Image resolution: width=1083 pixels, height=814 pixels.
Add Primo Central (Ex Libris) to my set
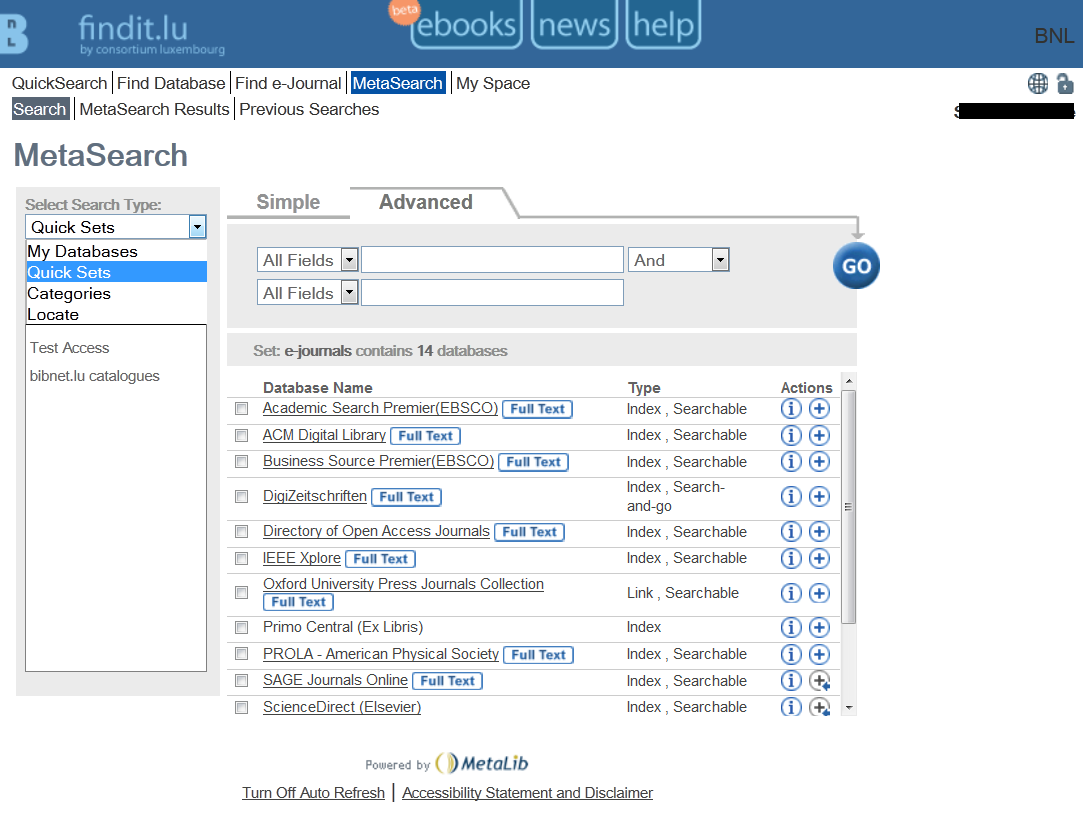(819, 627)
